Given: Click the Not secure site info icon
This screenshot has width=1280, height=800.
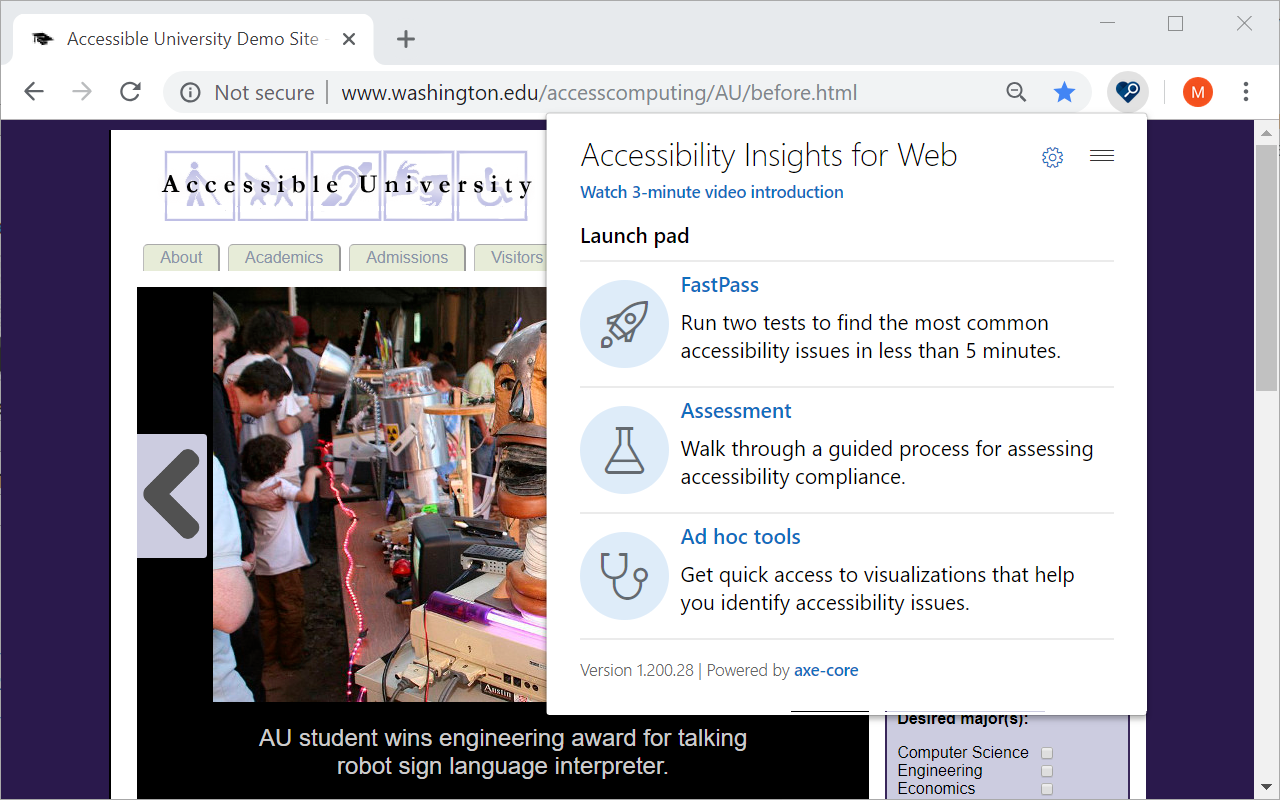Looking at the screenshot, I should (190, 93).
